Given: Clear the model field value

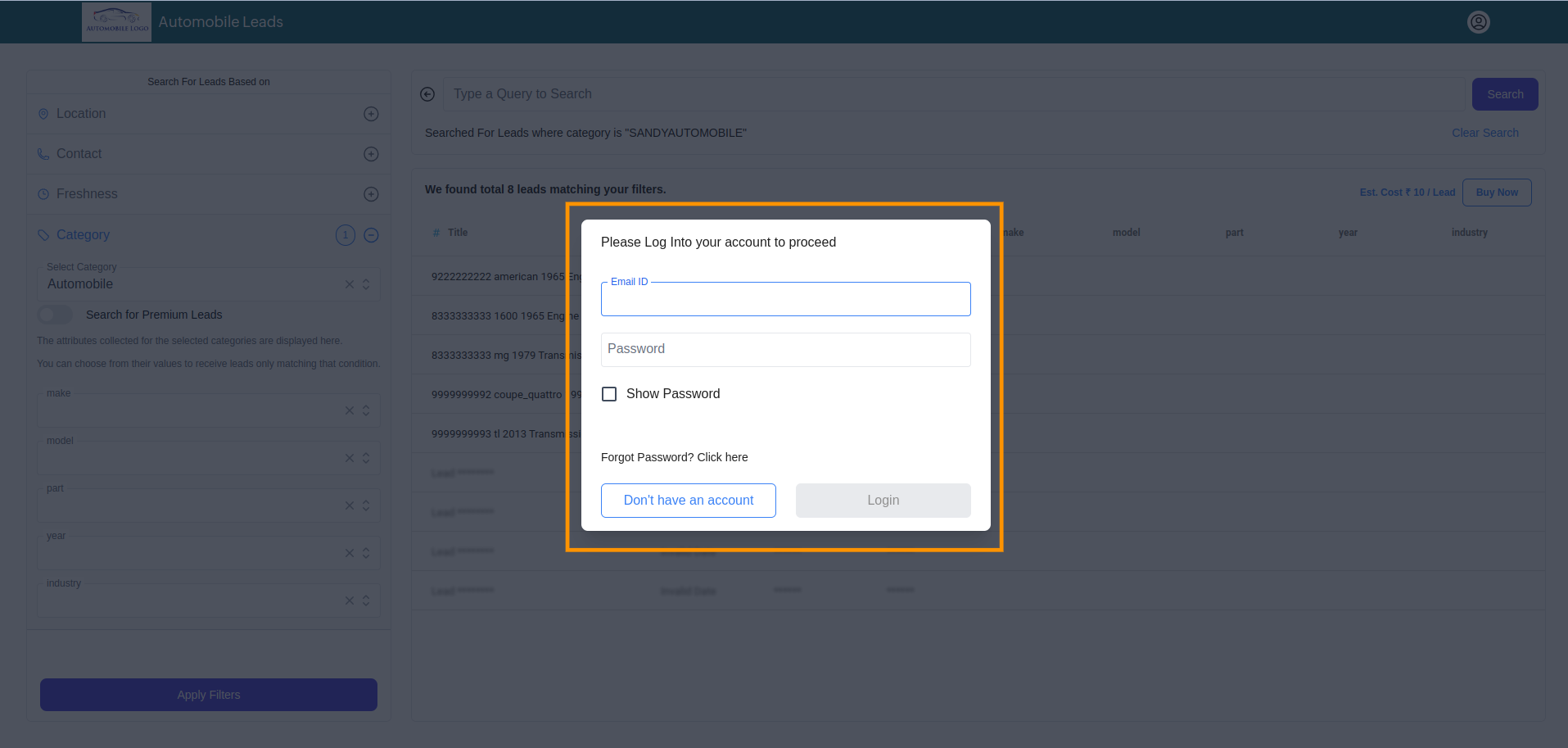Looking at the screenshot, I should tap(350, 458).
